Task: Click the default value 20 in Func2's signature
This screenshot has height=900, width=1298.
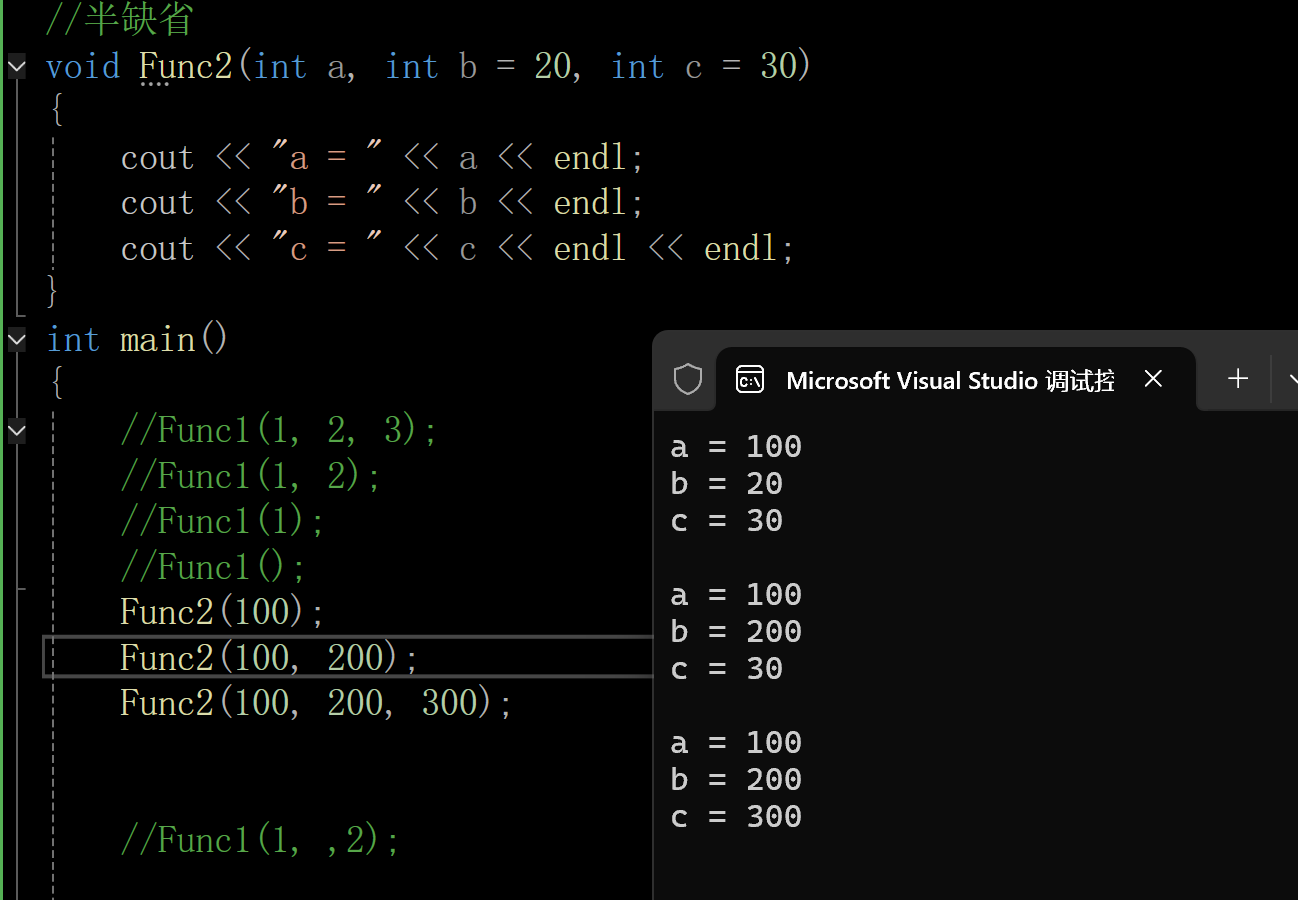Action: tap(553, 67)
